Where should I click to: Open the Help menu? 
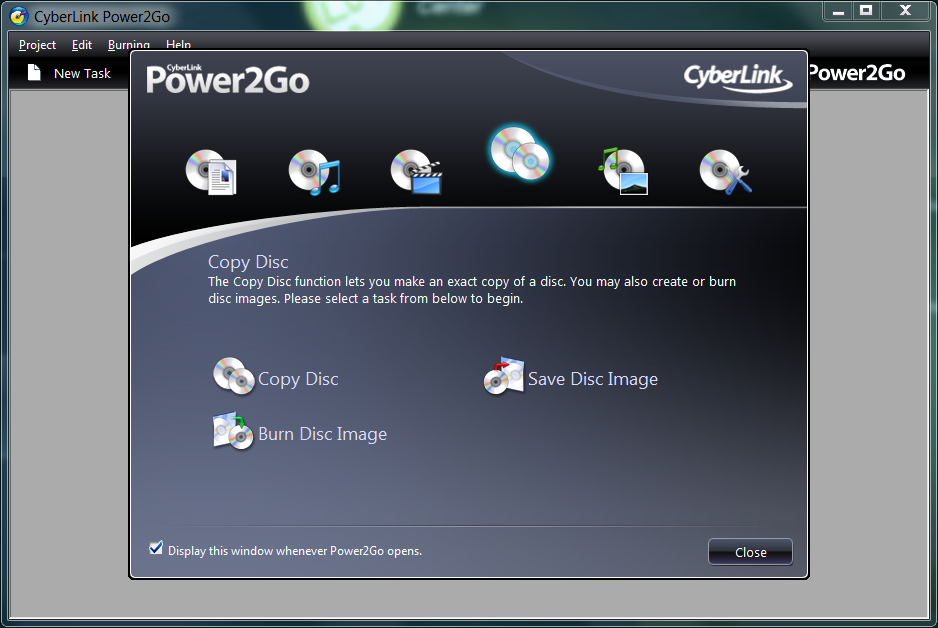178,45
